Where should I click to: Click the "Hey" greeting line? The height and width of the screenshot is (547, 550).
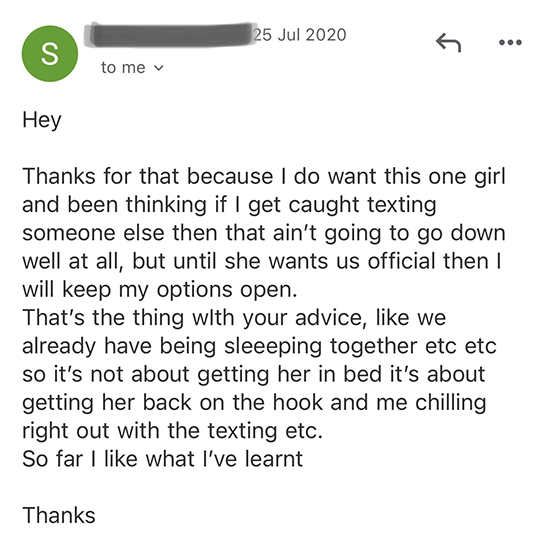[42, 121]
